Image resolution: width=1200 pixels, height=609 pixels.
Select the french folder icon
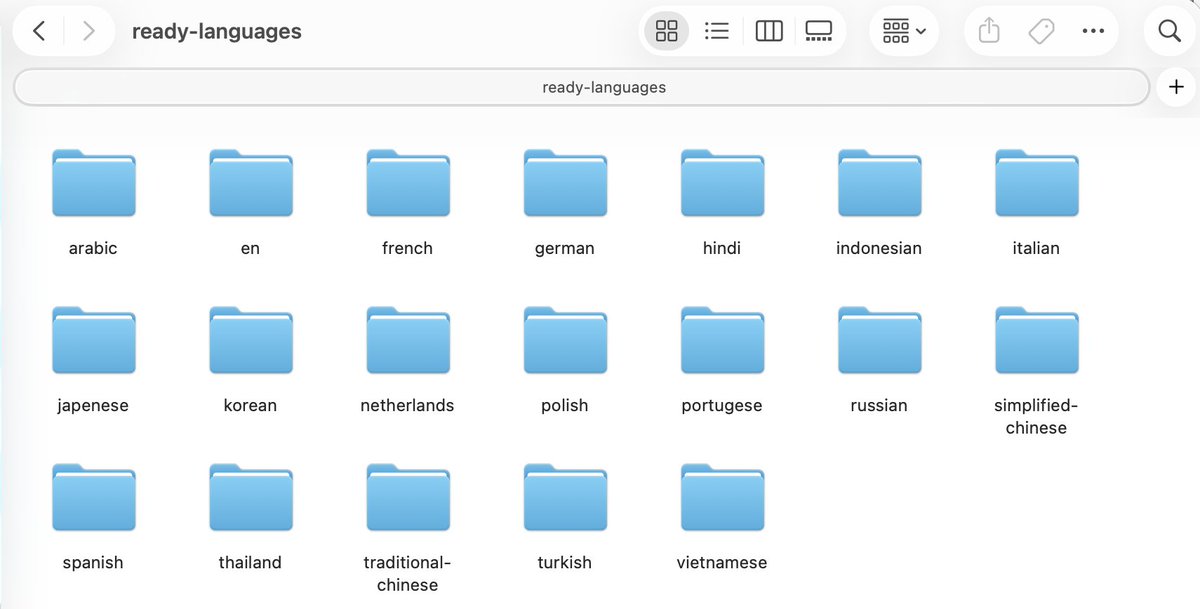click(x=408, y=183)
